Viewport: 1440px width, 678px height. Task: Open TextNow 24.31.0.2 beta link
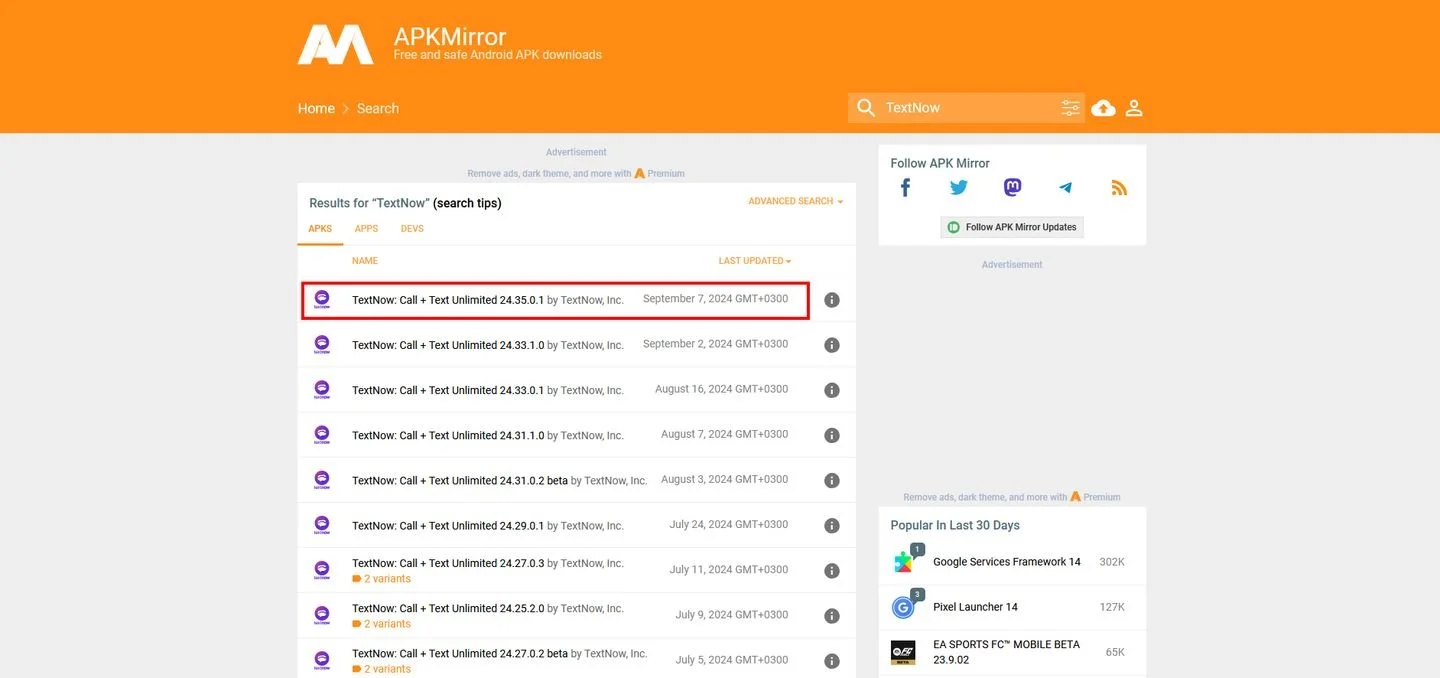[x=460, y=480]
